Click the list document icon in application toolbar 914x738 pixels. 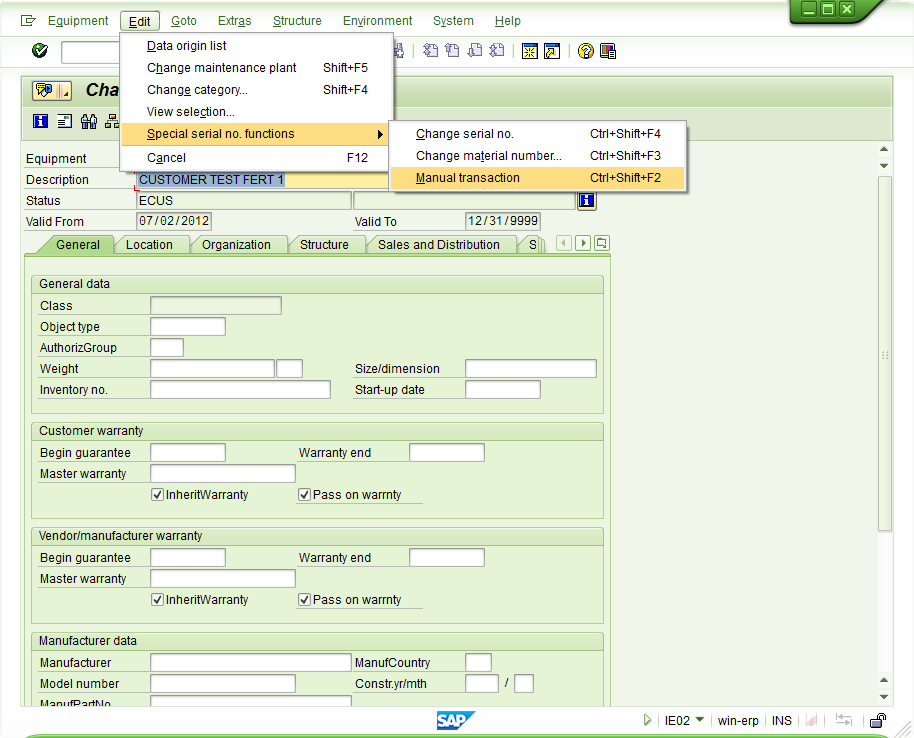(65, 121)
